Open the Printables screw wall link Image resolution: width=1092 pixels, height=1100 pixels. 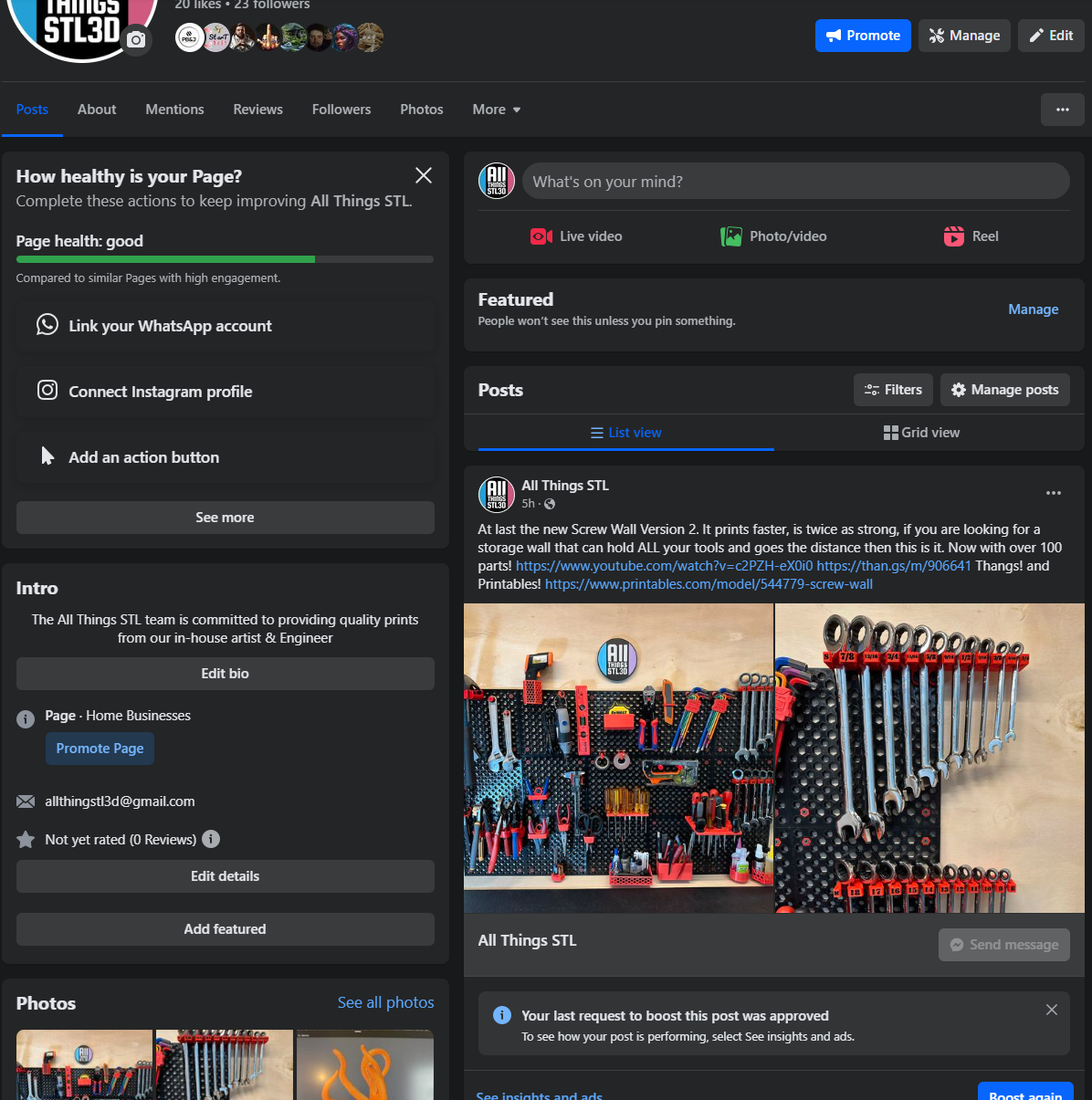[709, 583]
